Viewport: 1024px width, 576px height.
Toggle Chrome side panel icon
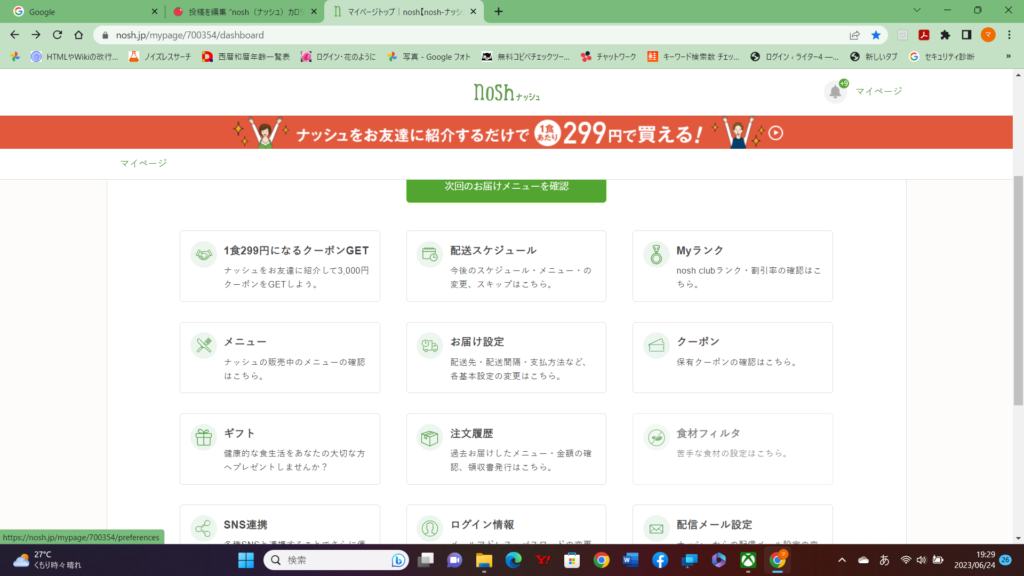tap(967, 35)
